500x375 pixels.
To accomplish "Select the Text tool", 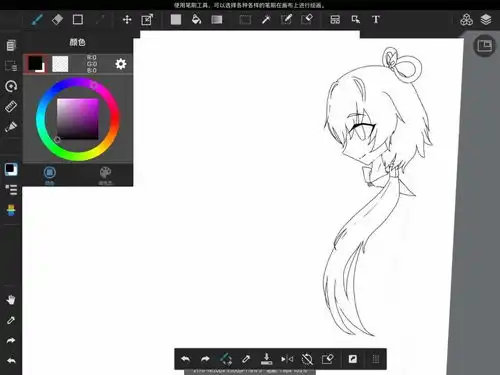I will (376, 20).
